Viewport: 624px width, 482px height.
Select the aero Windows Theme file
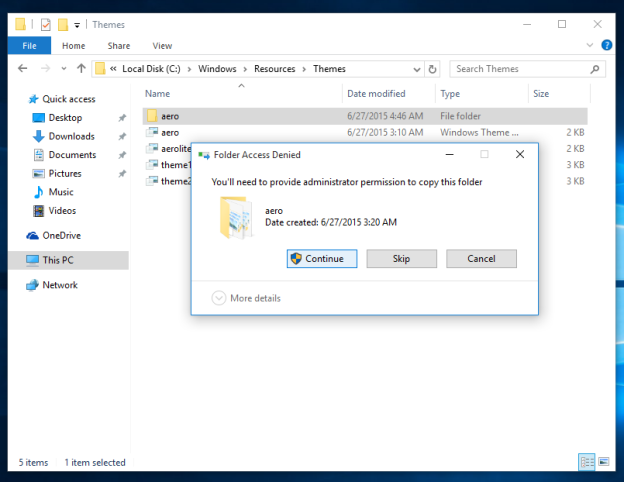(365, 133)
